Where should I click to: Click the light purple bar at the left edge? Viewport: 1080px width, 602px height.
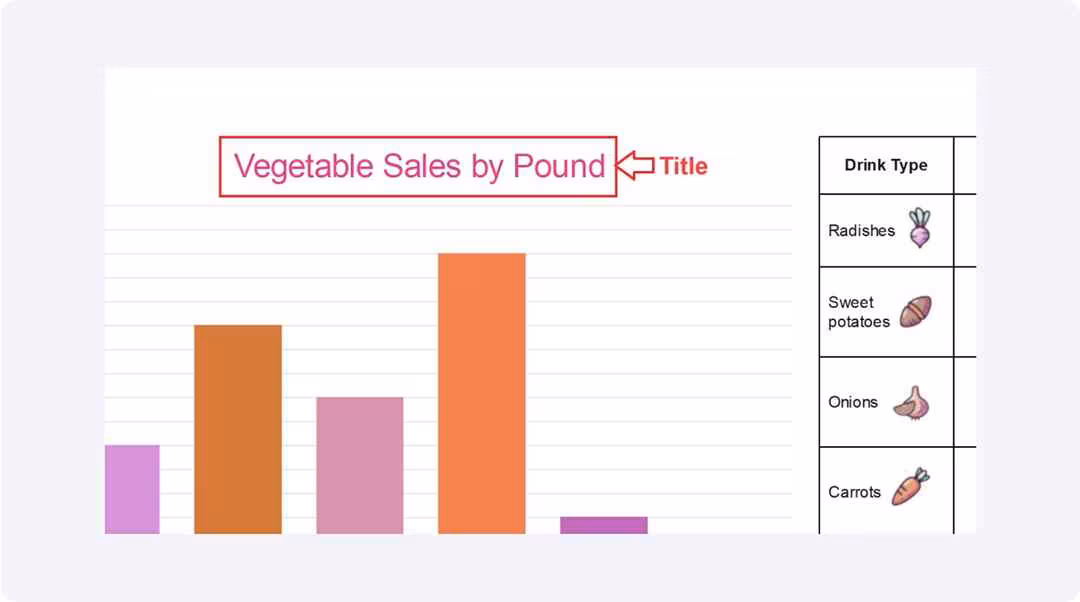pos(132,489)
